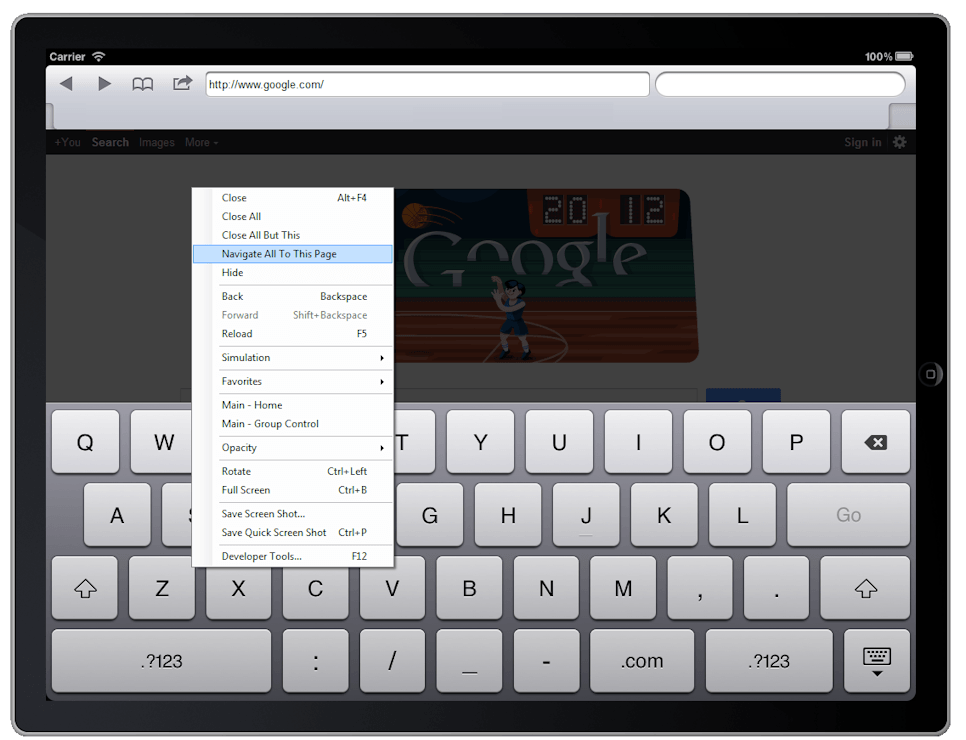
Task: Click the share icon in Safari toolbar
Action: click(182, 84)
